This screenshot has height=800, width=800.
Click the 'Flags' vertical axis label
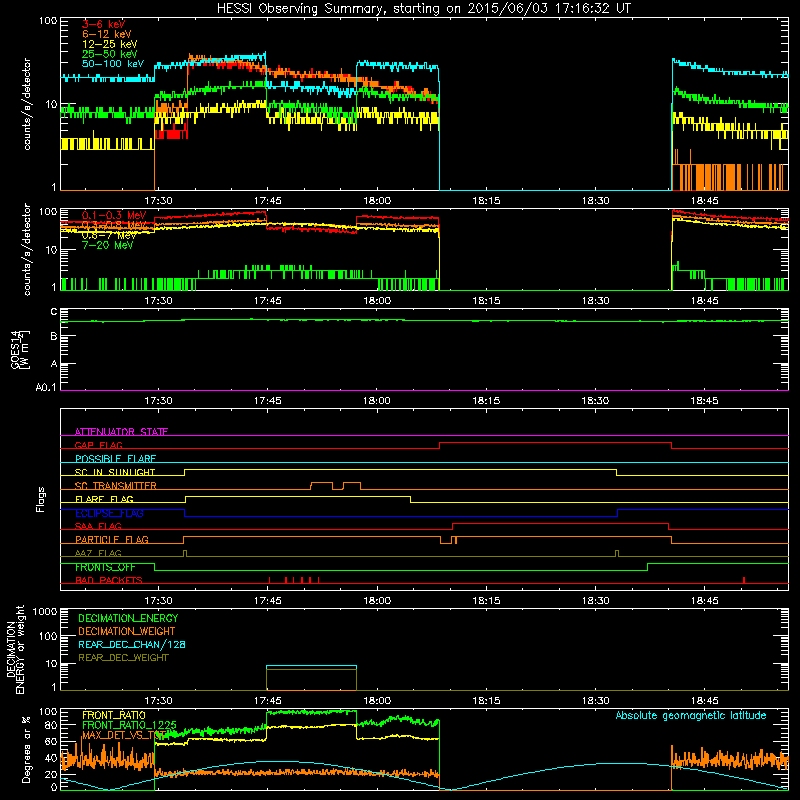[x=40, y=499]
